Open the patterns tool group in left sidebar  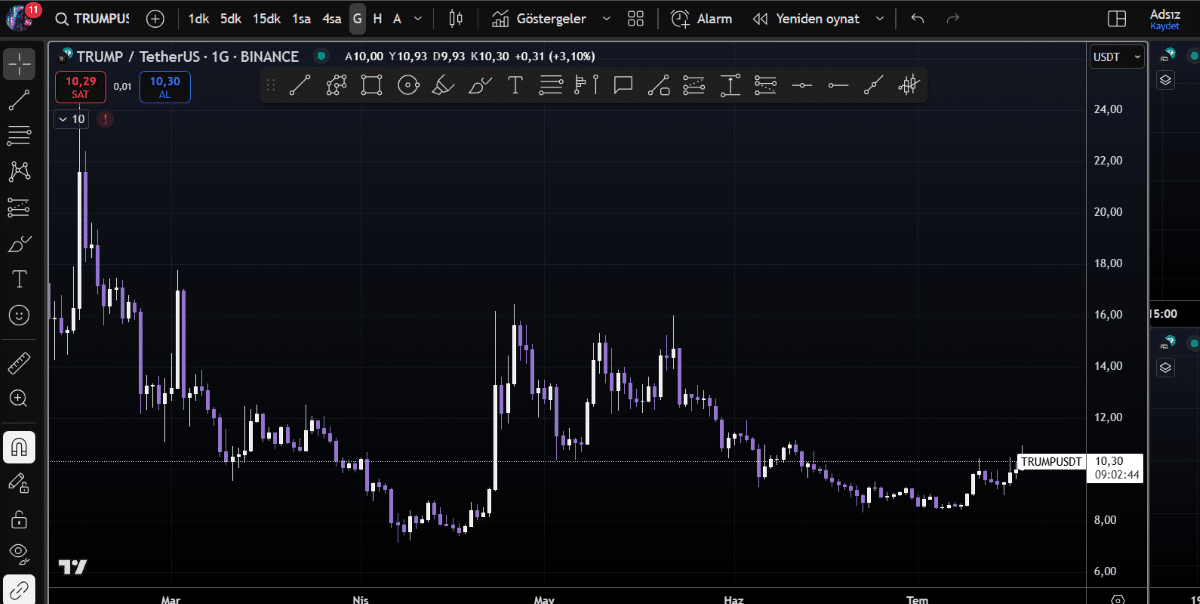(x=19, y=171)
